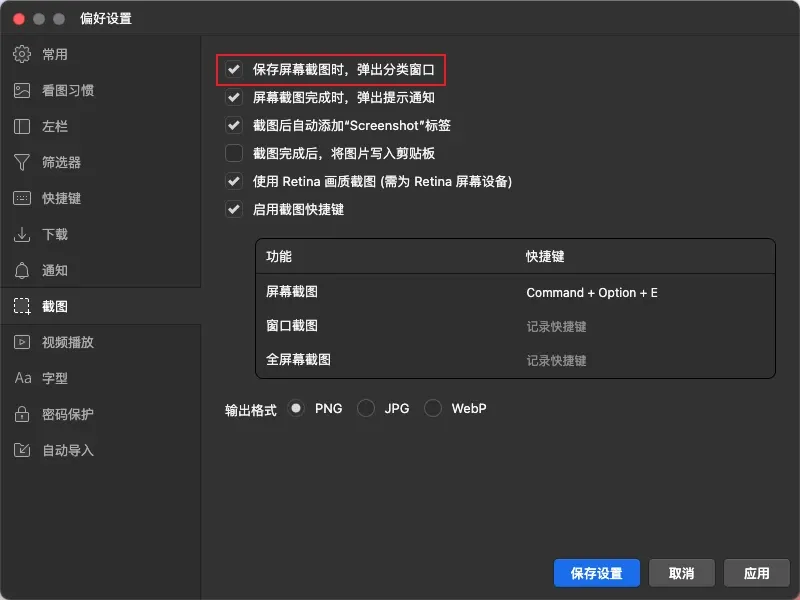
Task: Click the 保存设置 button
Action: click(x=596, y=573)
